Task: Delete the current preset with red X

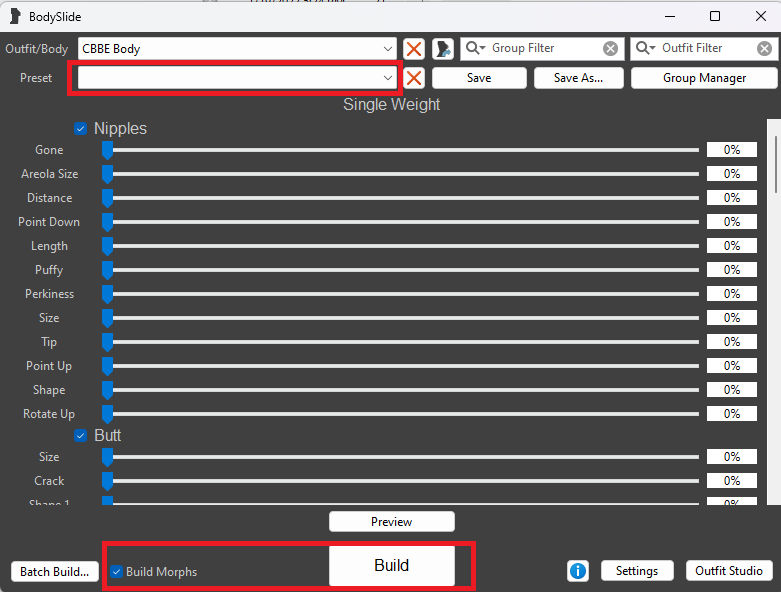Action: [413, 78]
